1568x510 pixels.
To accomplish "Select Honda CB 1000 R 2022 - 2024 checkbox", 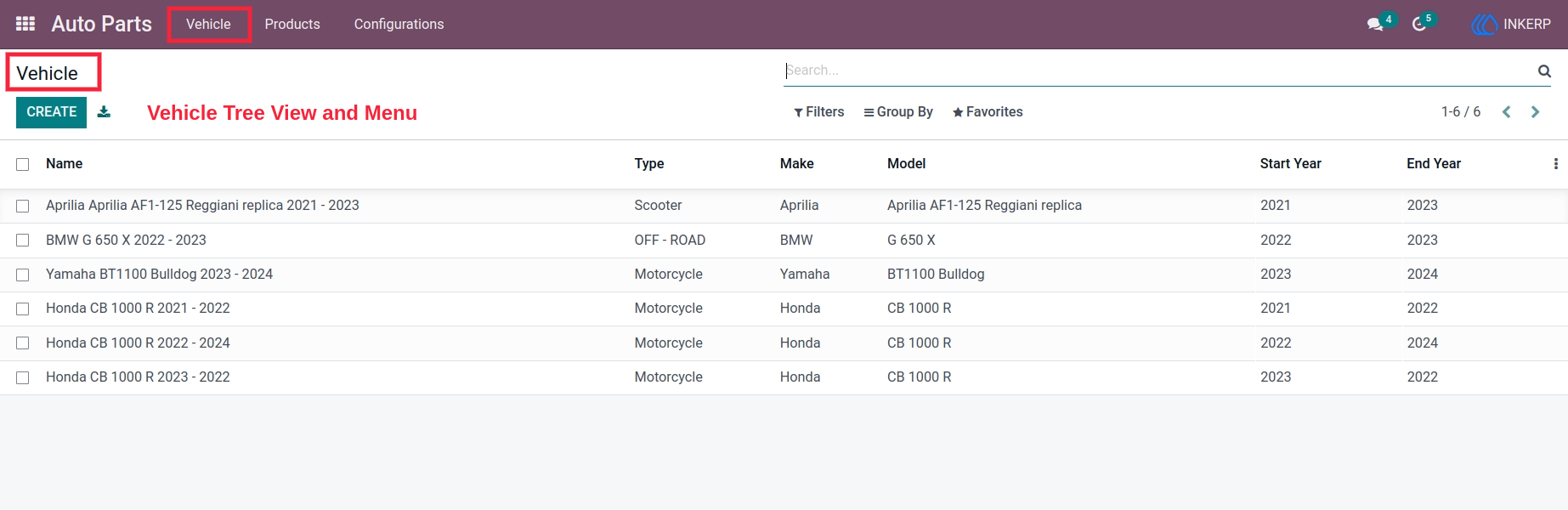I will pos(23,343).
